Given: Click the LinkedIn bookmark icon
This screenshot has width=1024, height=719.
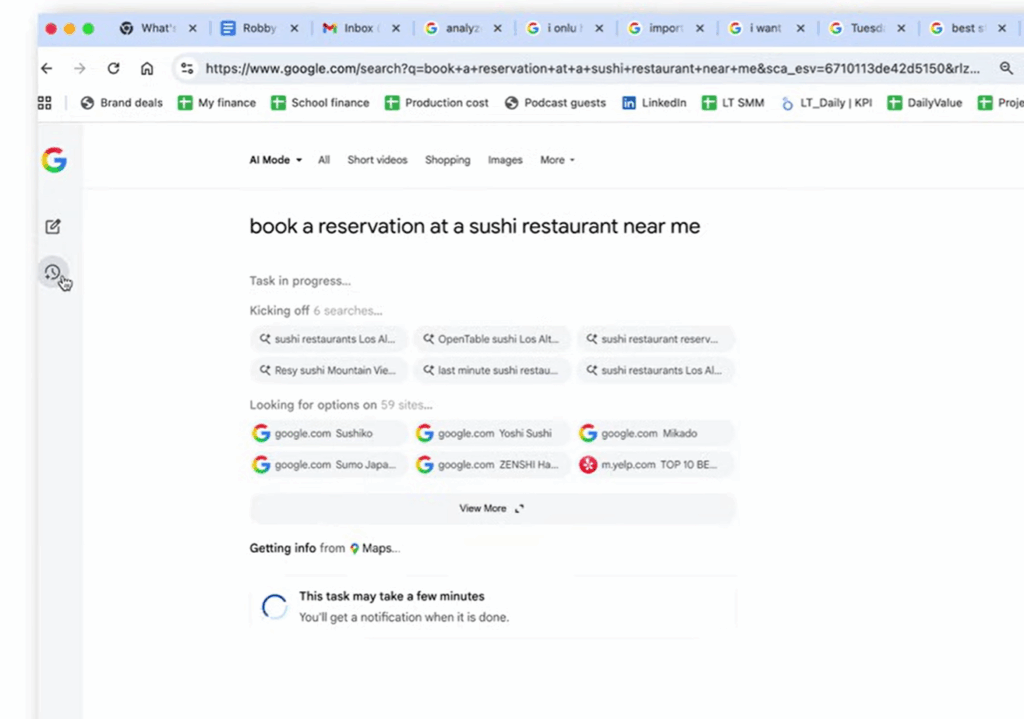Looking at the screenshot, I should click(x=628, y=102).
